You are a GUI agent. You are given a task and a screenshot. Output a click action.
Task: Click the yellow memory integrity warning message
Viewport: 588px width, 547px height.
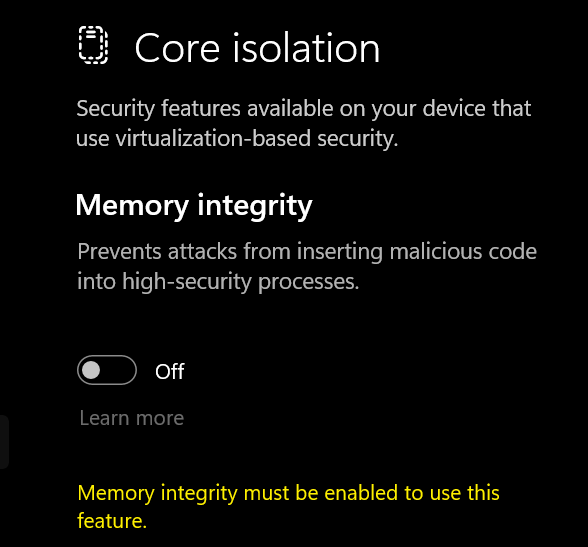288,507
